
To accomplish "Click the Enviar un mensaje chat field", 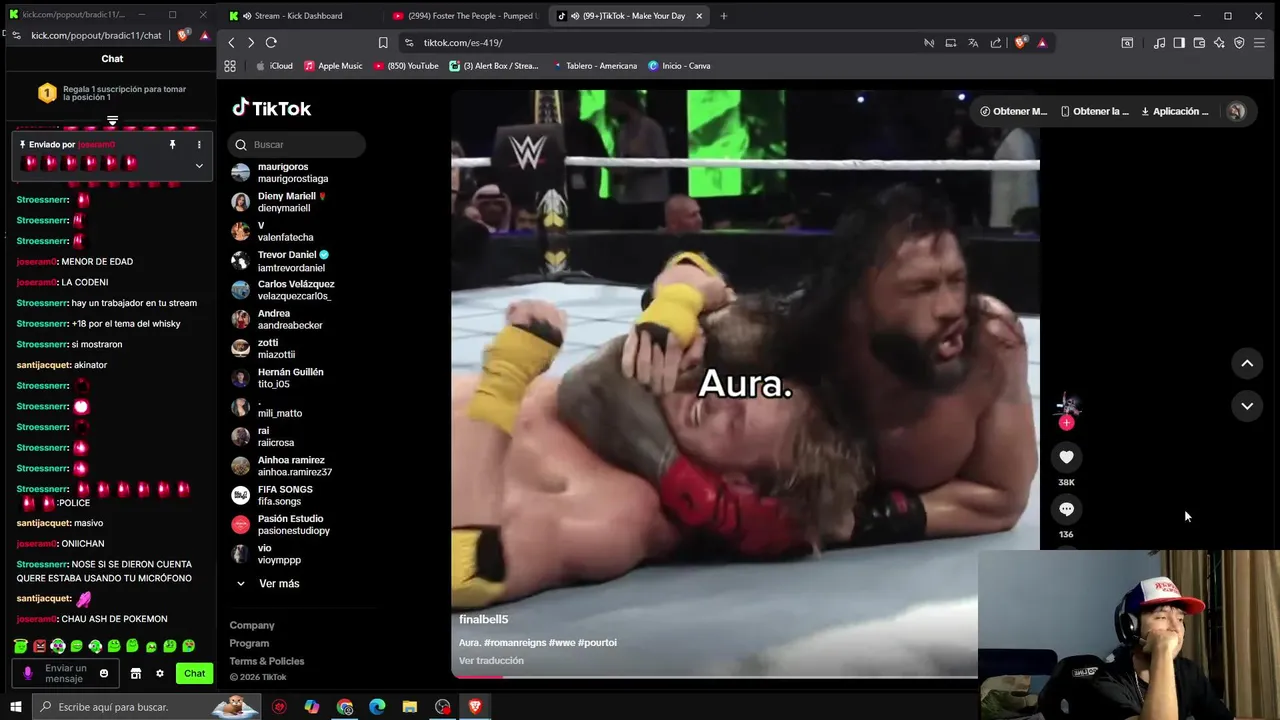I will (66, 673).
